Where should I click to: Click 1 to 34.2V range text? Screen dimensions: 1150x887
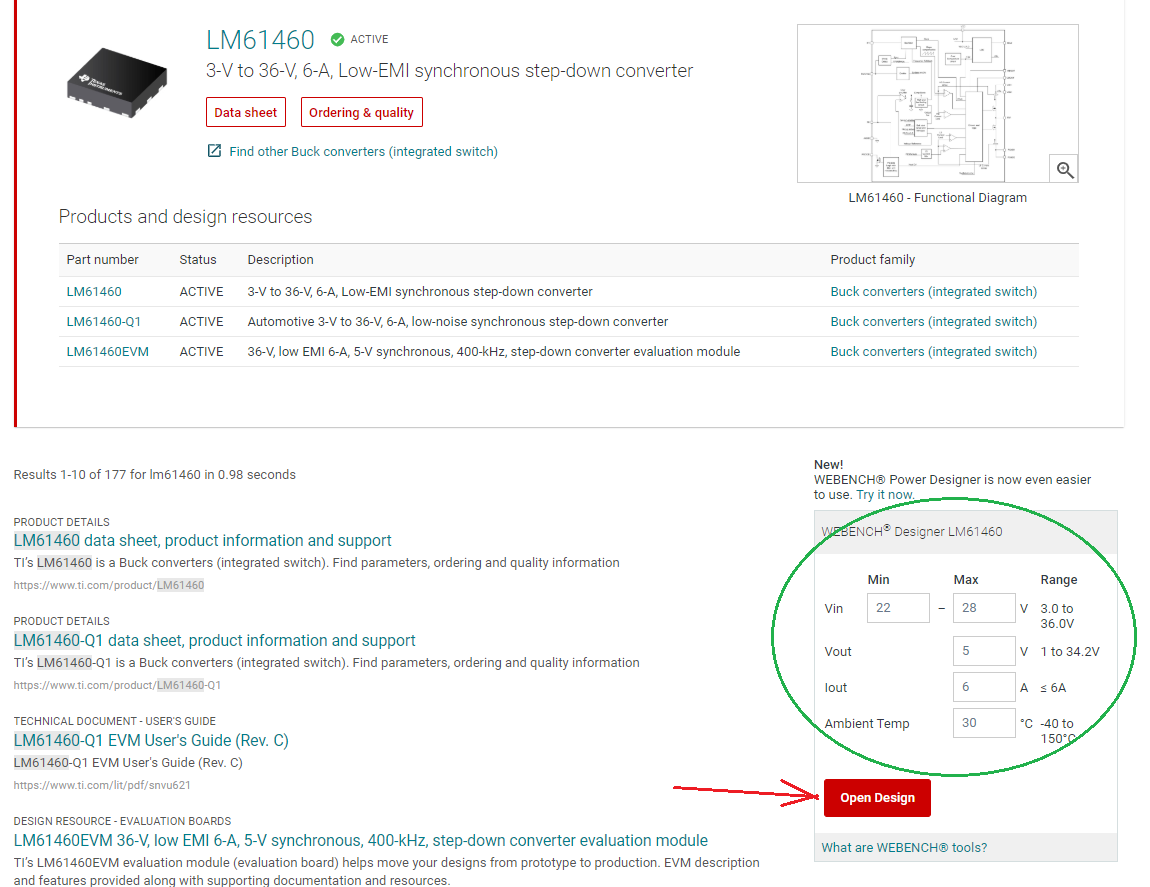[x=1070, y=651]
